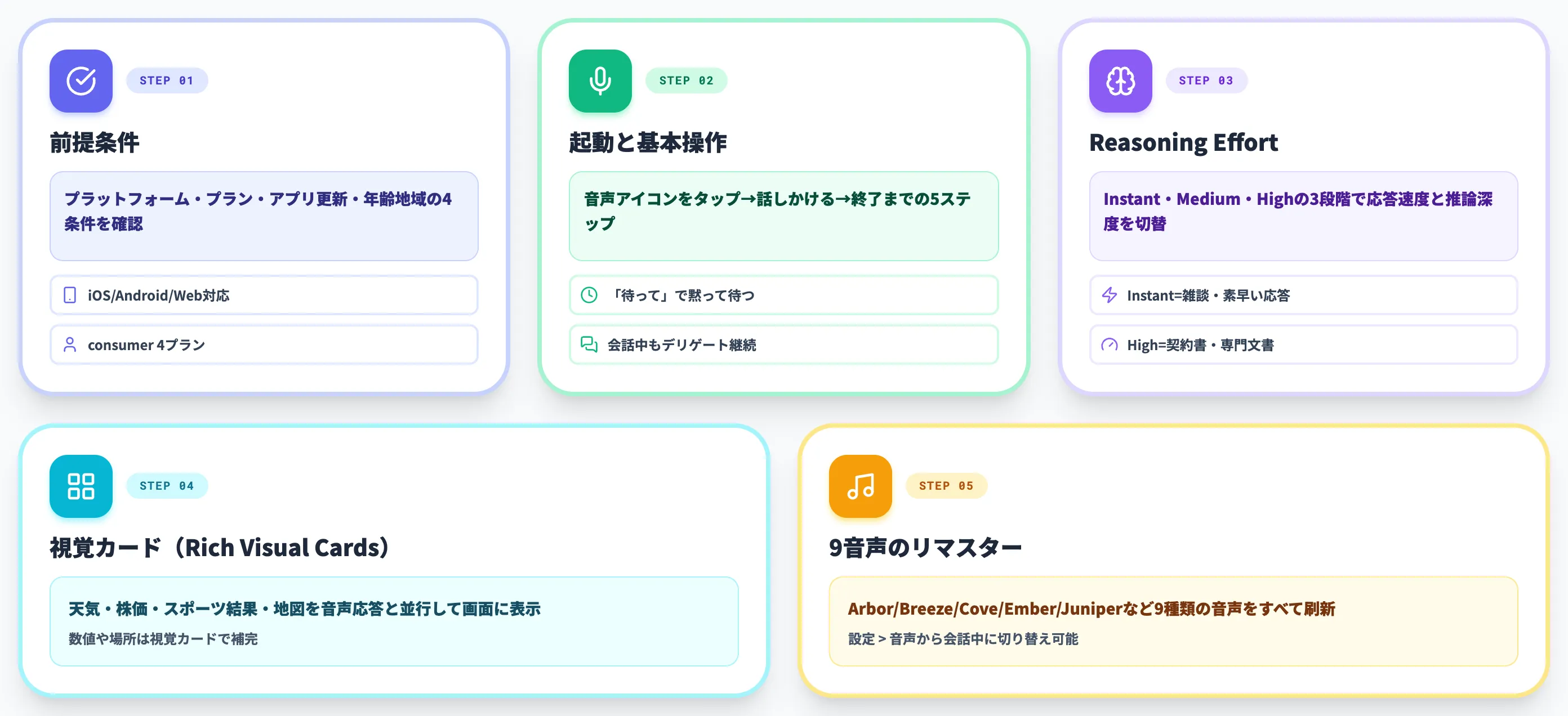Click the Arbor/Breeze/Cove/Ember/Juniper summary text
The height and width of the screenshot is (716, 1568).
click(1092, 609)
